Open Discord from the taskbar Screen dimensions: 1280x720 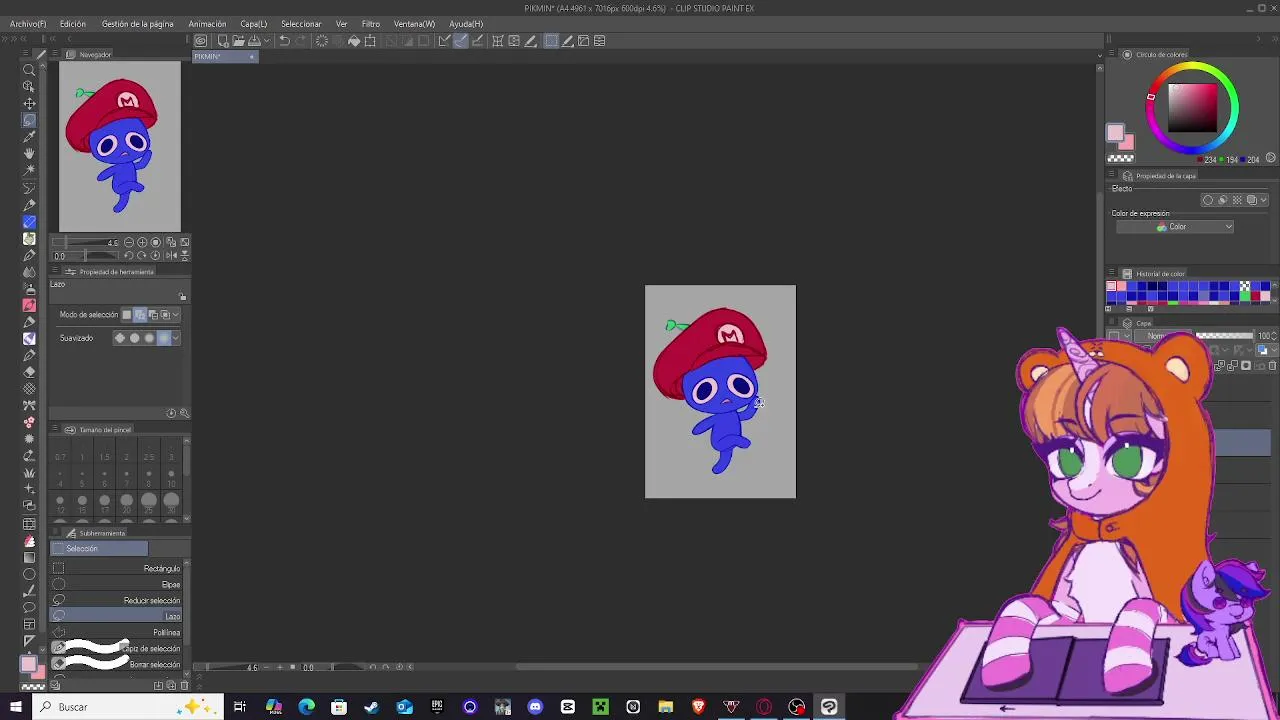(x=535, y=707)
